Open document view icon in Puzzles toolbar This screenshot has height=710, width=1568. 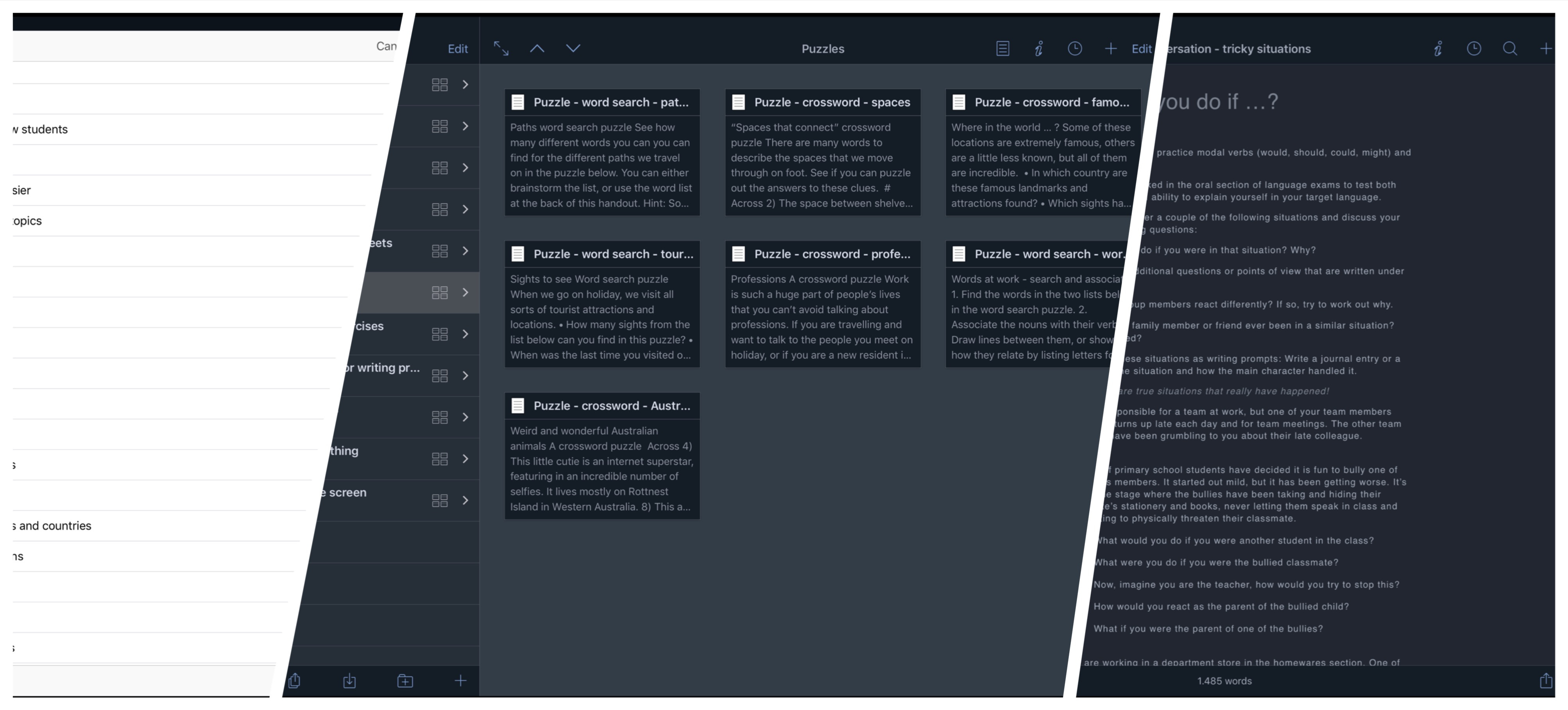coord(1002,49)
